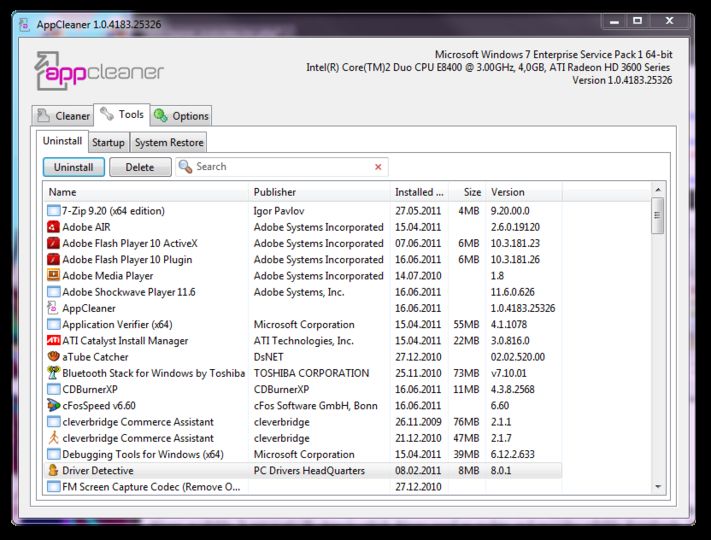Click the CDBurnerXP row icon

point(54,389)
